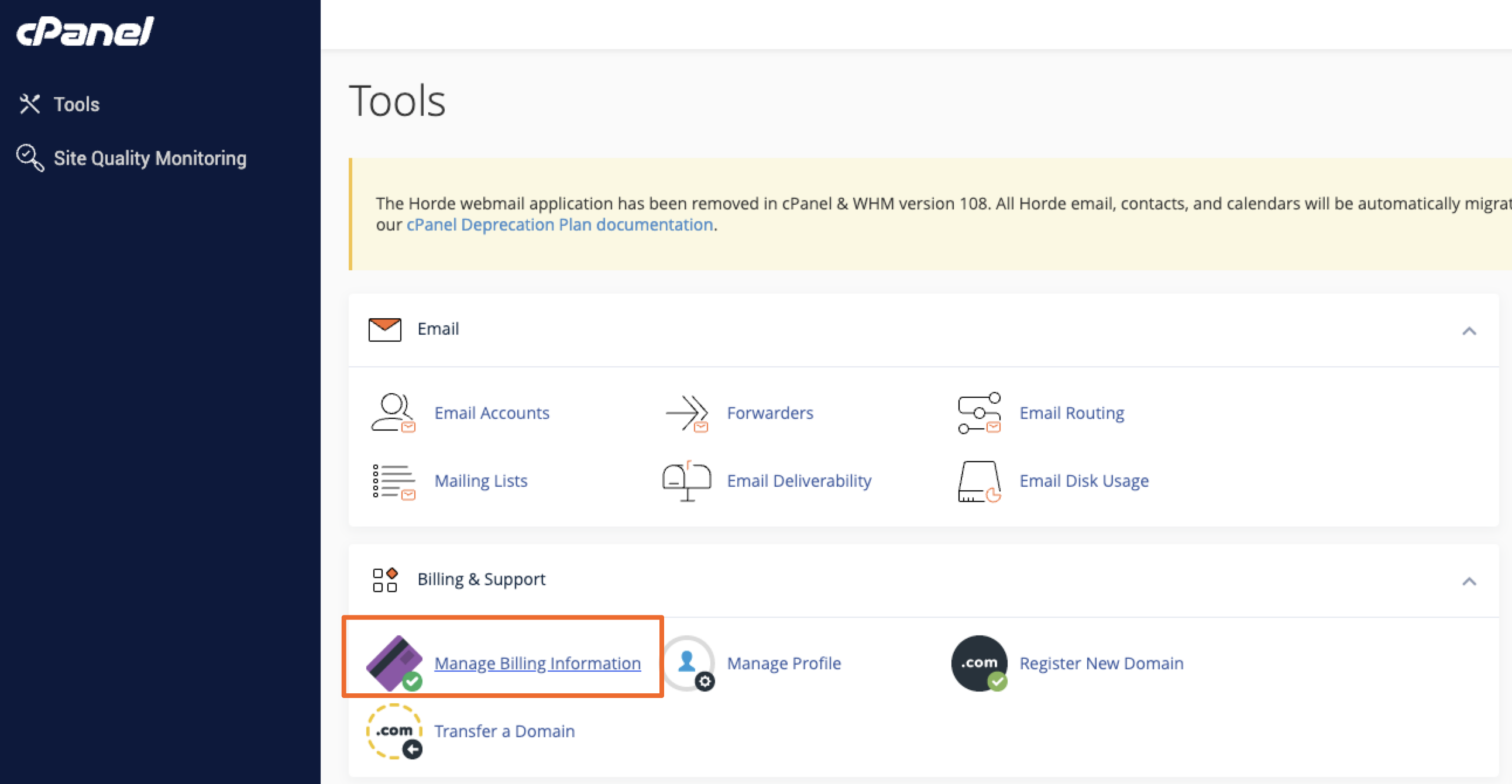The image size is (1512, 784).
Task: Open Tools in the sidebar
Action: tap(76, 105)
